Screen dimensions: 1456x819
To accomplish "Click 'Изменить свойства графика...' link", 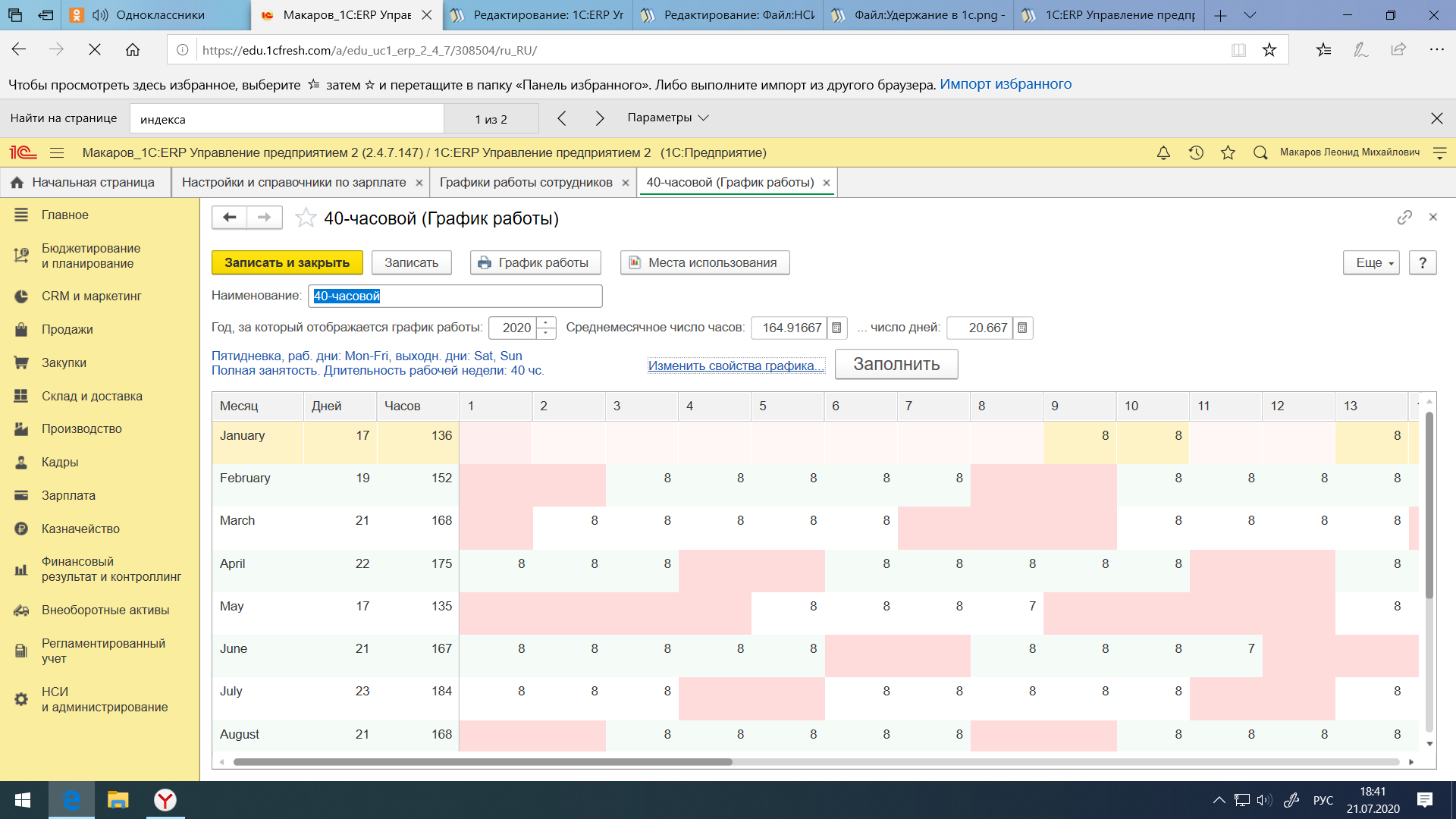I will pyautogui.click(x=736, y=364).
